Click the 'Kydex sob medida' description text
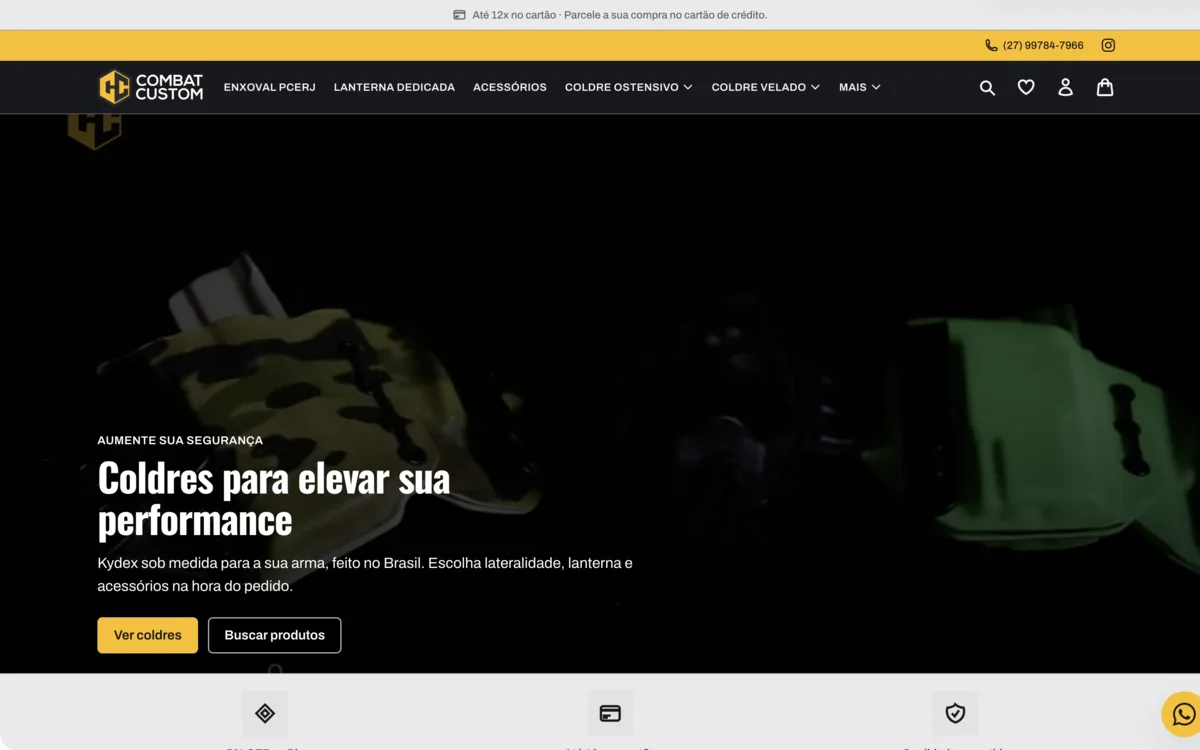Screen dimensions: 1200x750 [x=365, y=574]
